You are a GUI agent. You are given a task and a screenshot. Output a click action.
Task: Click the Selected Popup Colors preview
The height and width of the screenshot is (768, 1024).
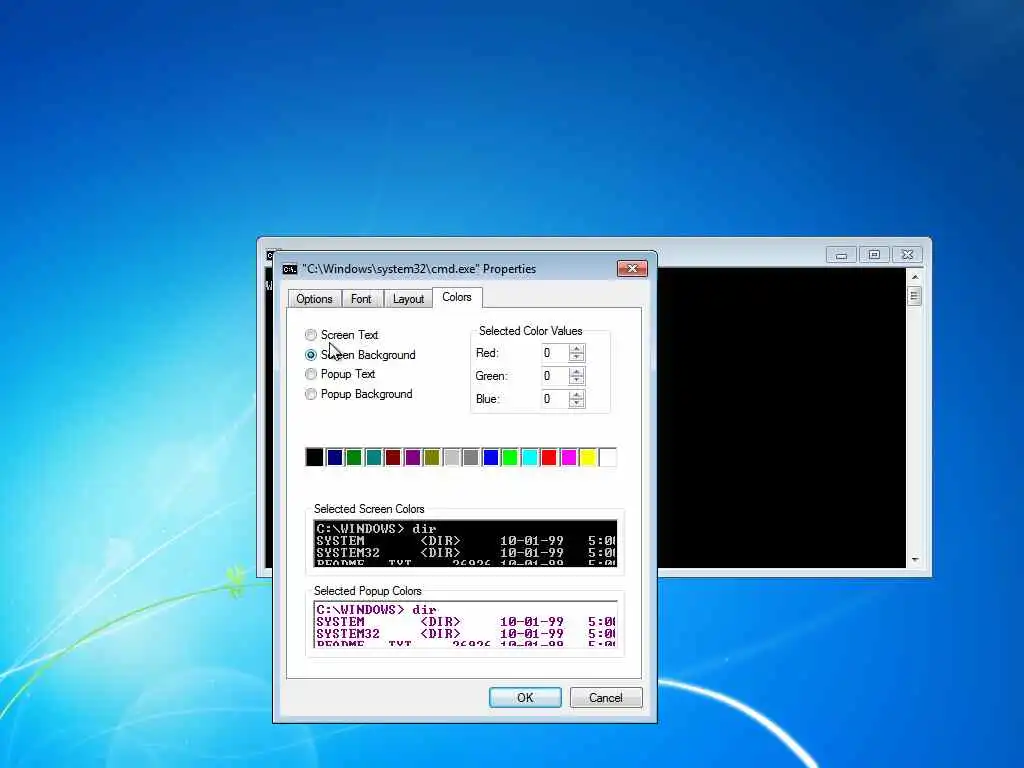coord(465,624)
